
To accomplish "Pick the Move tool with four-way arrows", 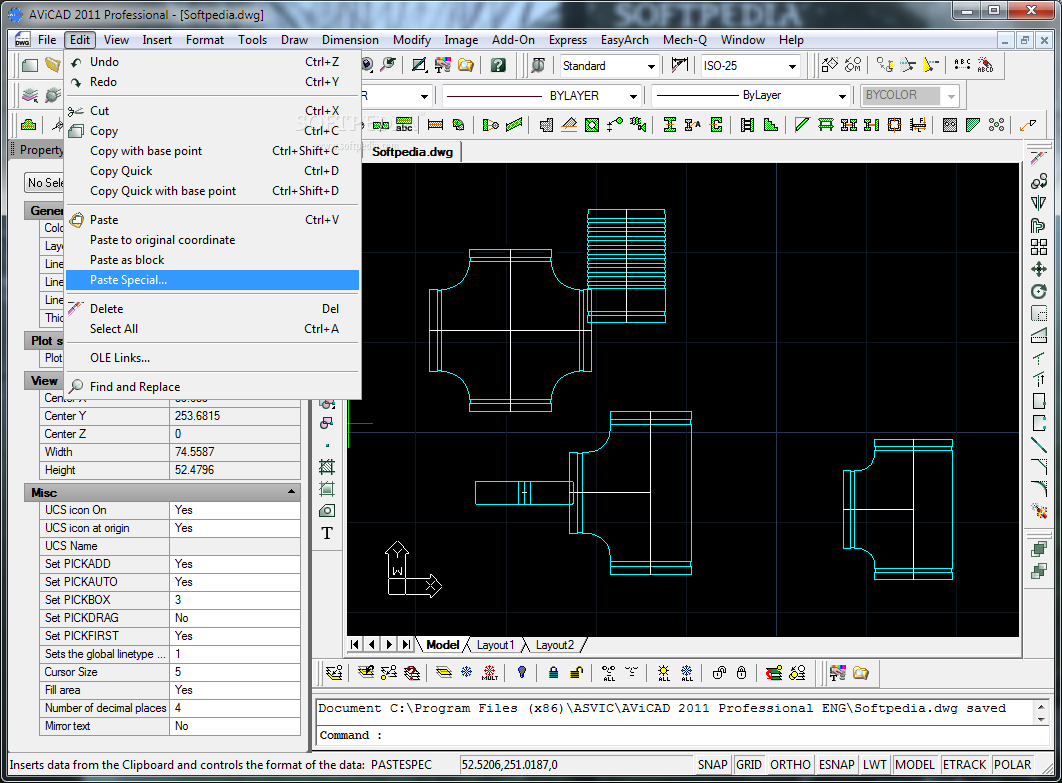I will coord(1038,270).
